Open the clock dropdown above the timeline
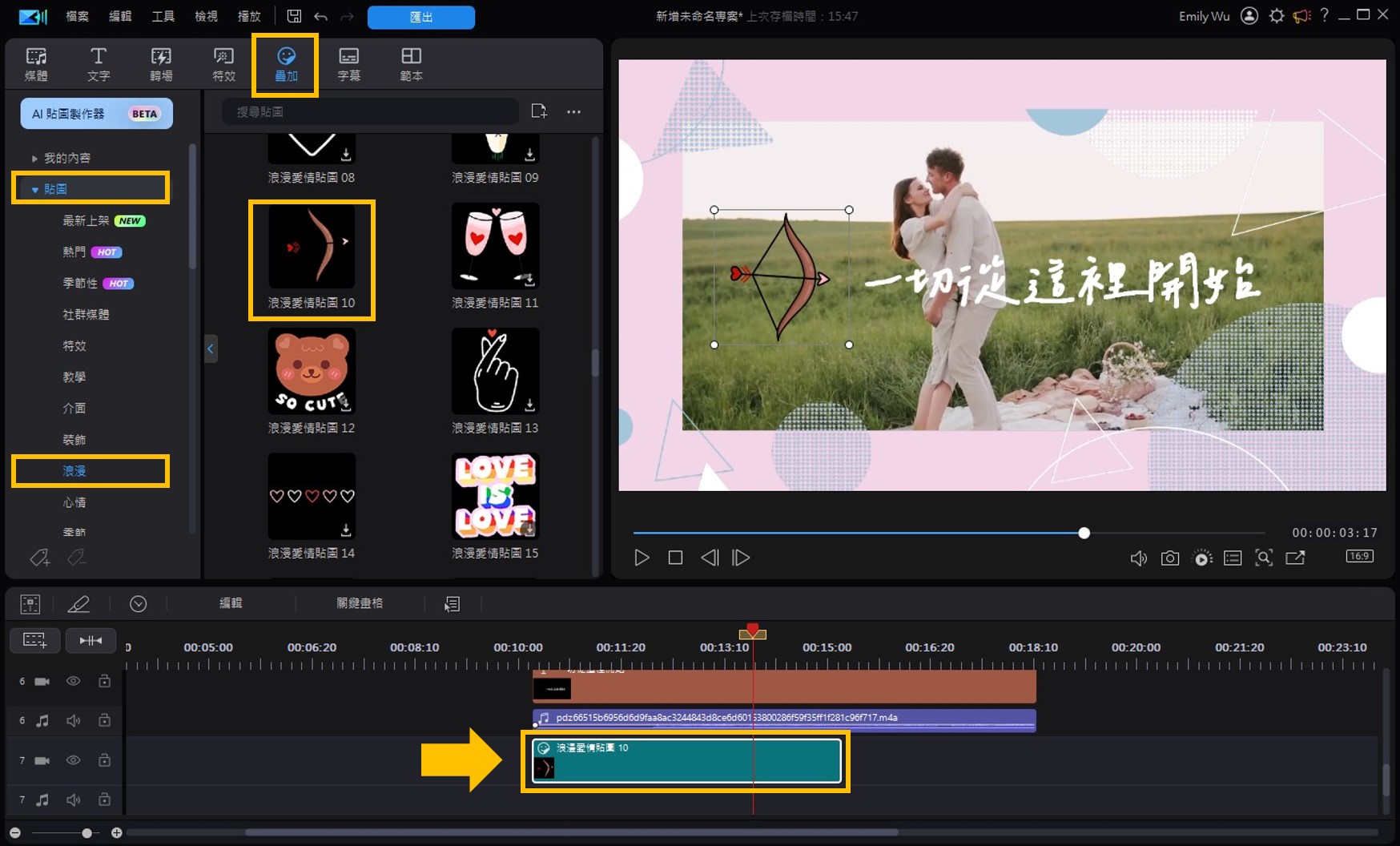The image size is (1400, 846). [x=138, y=603]
